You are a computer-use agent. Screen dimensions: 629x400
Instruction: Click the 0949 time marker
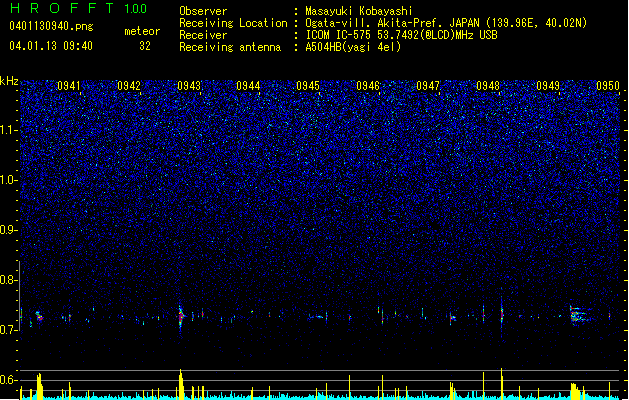[x=548, y=86]
